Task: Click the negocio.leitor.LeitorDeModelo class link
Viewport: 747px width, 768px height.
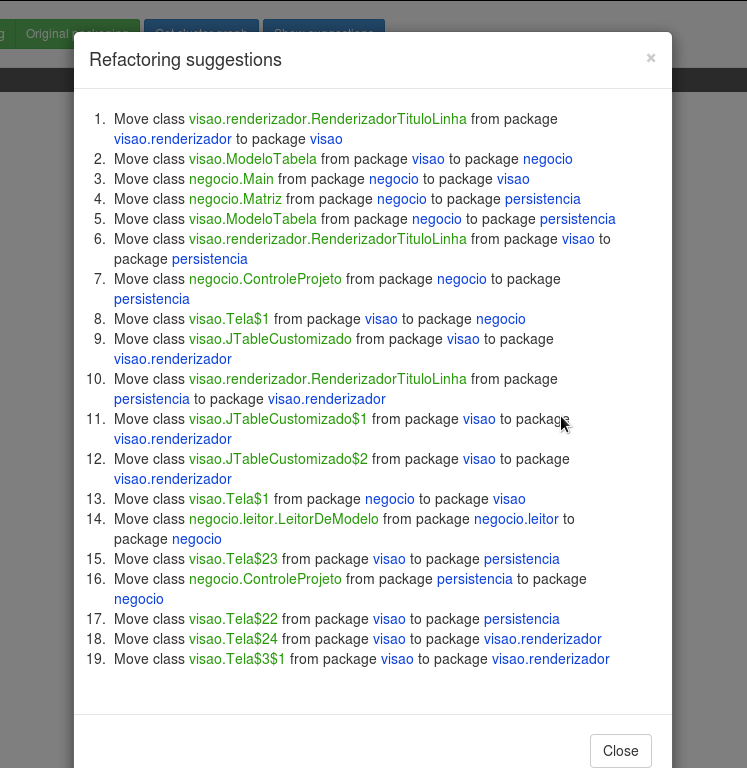Action: (283, 519)
